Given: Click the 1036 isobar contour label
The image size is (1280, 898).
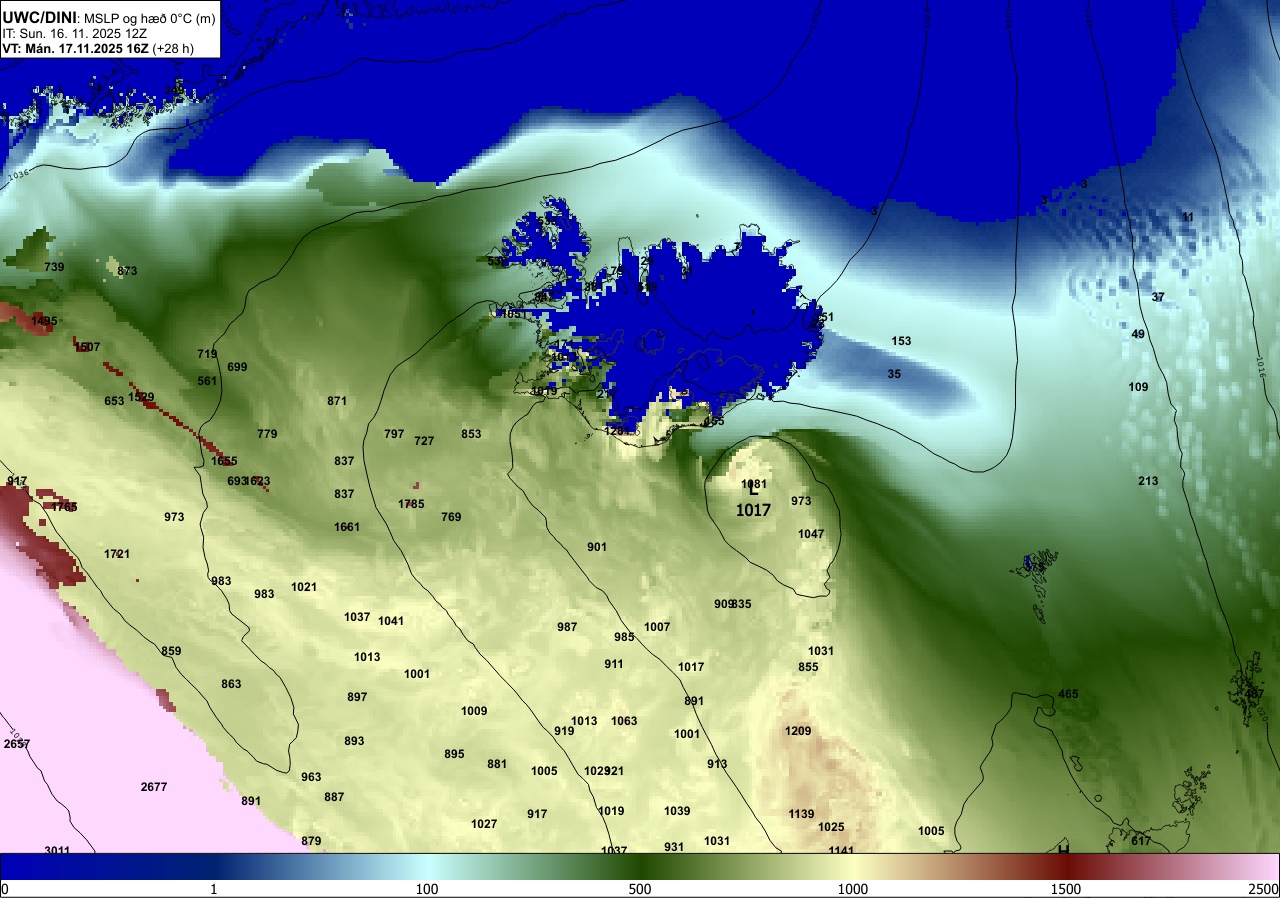Looking at the screenshot, I should click(x=17, y=176).
